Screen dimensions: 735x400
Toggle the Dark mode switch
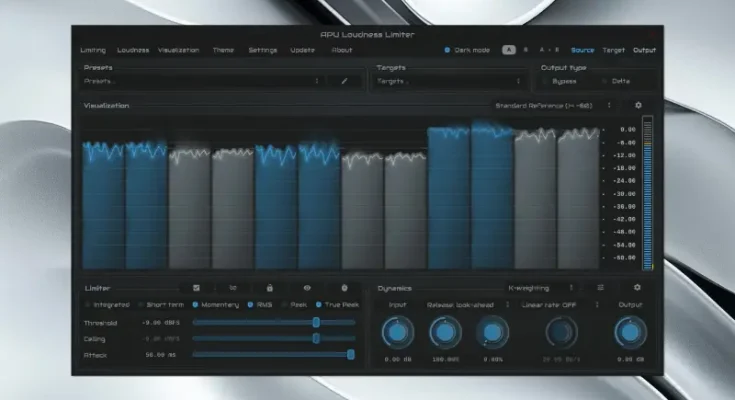(448, 50)
